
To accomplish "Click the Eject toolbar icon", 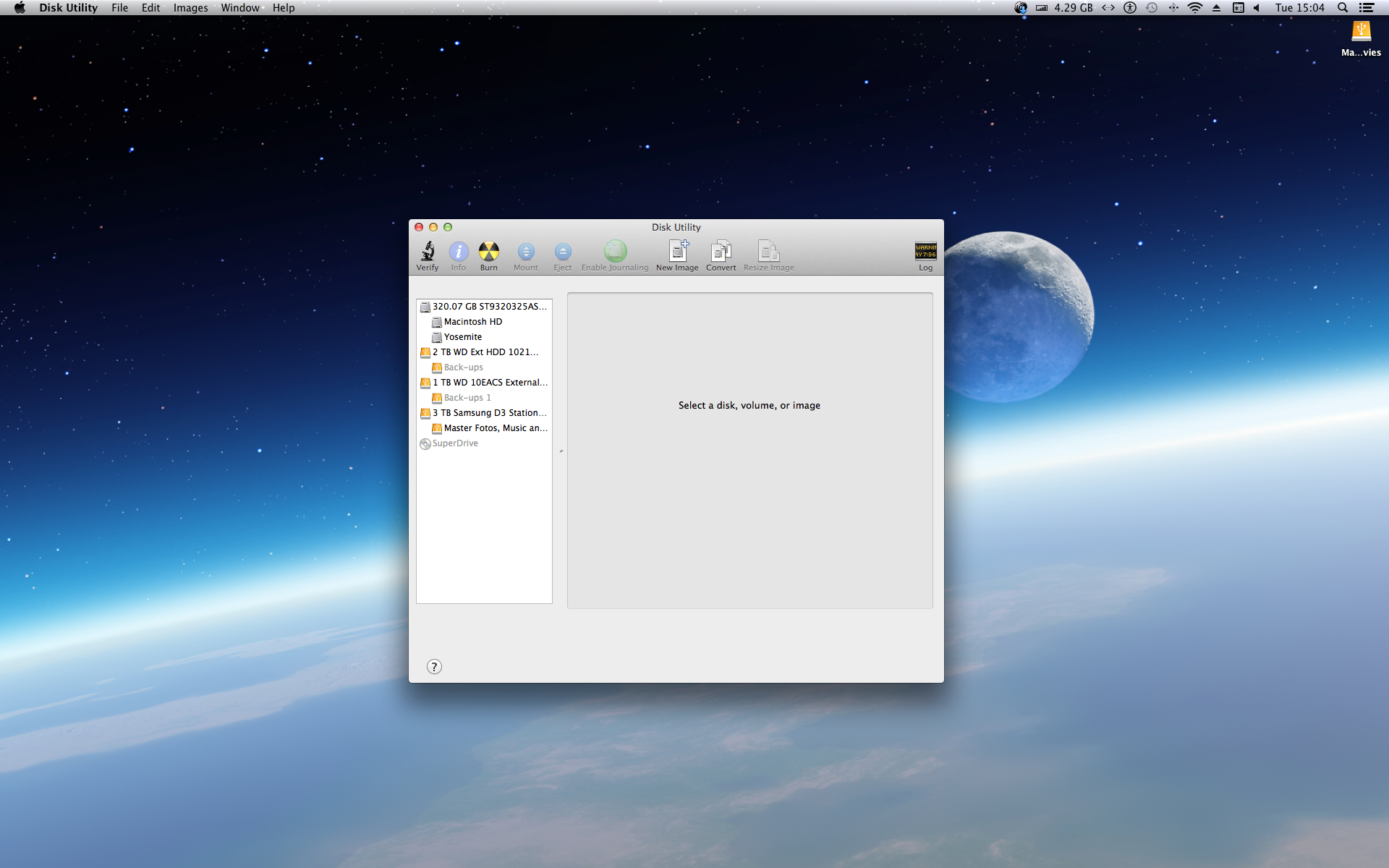I will coord(563,252).
